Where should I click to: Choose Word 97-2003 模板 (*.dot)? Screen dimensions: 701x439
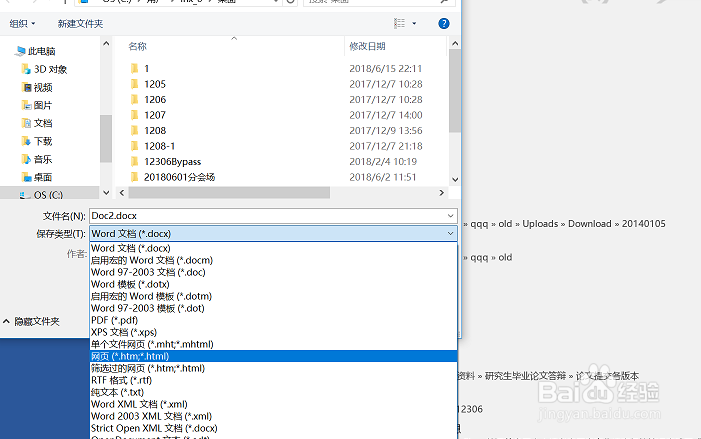[x=273, y=308]
